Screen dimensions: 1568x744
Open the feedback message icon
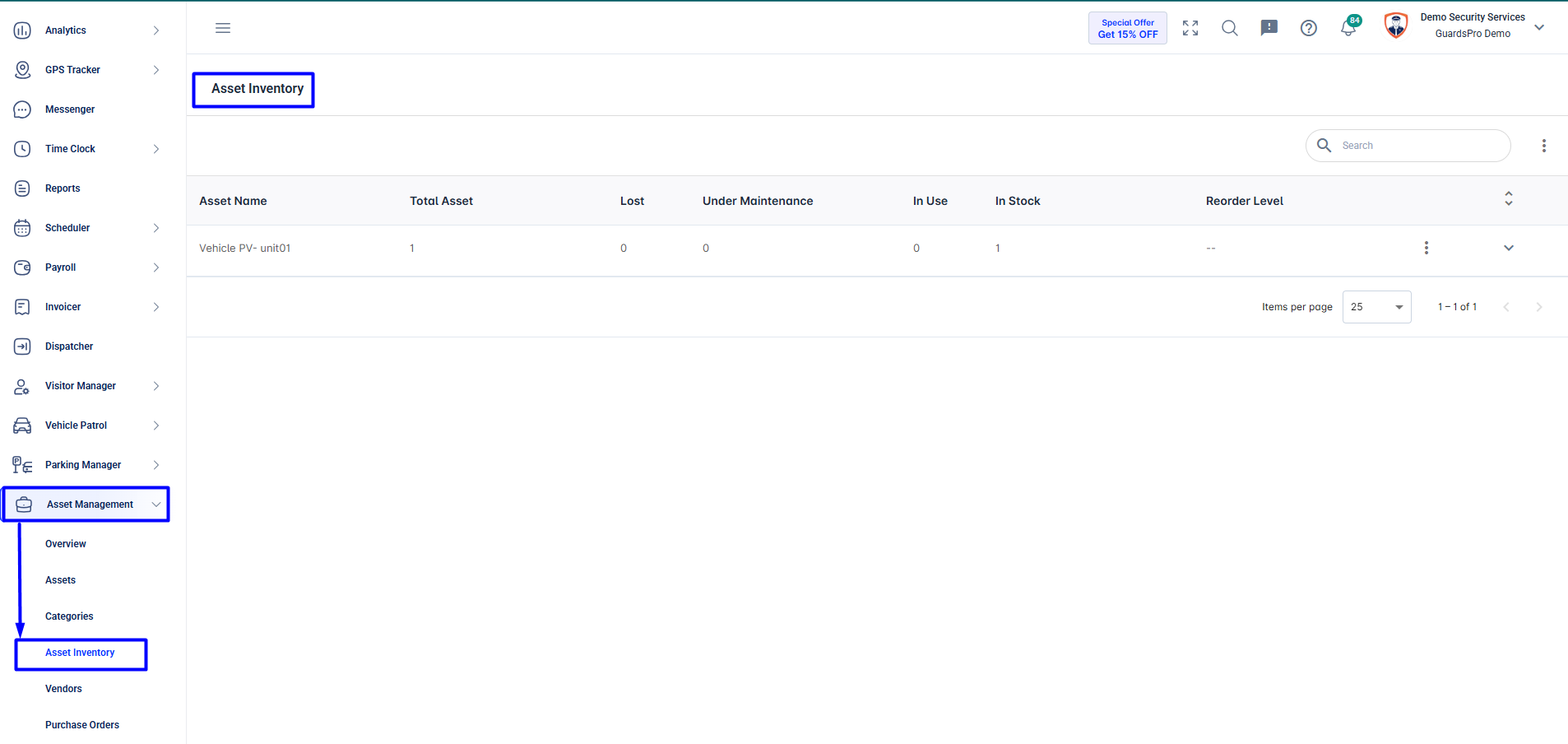pyautogui.click(x=1269, y=28)
